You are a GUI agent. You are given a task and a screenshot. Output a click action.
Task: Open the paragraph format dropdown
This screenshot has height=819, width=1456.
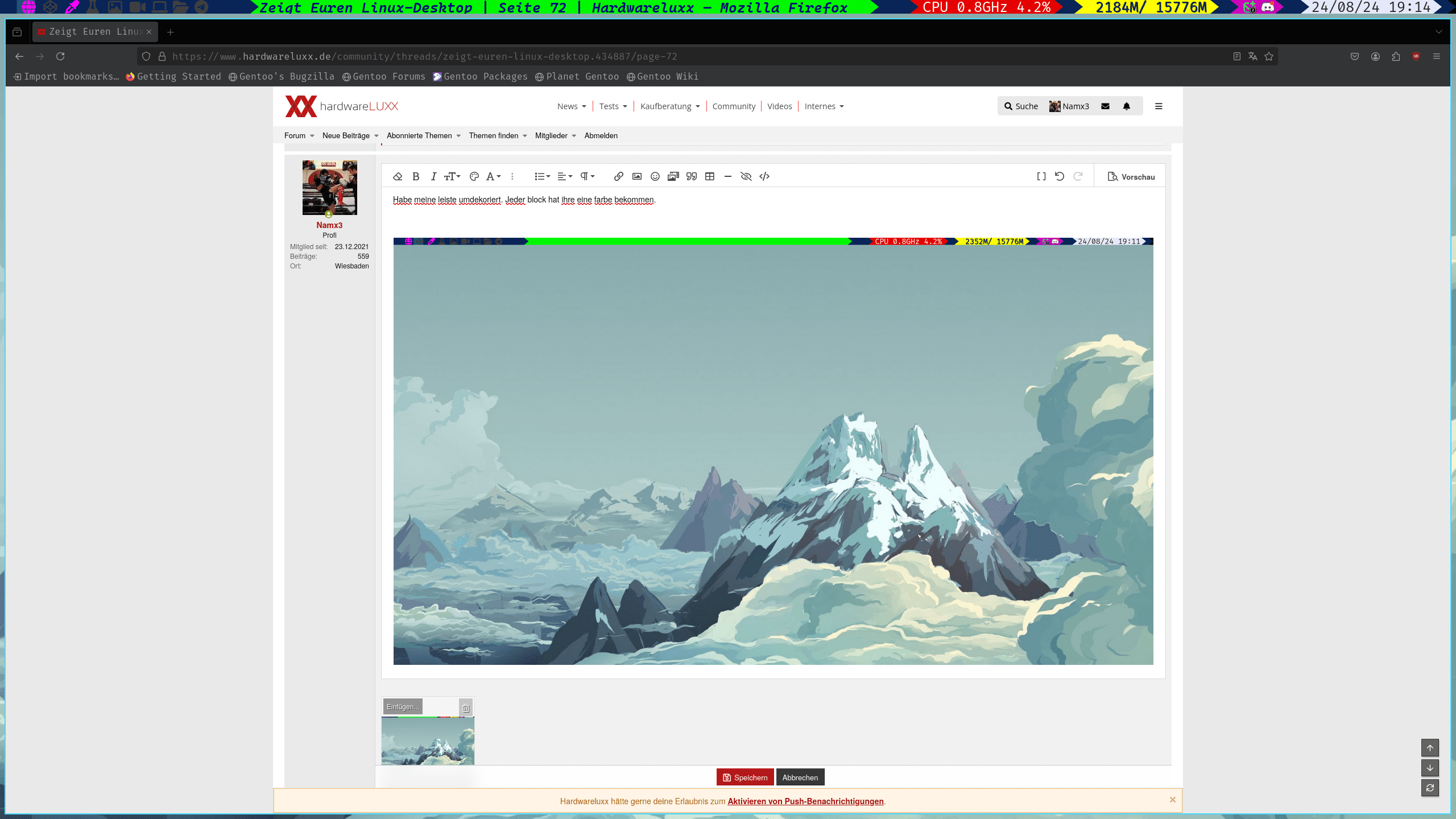[587, 177]
